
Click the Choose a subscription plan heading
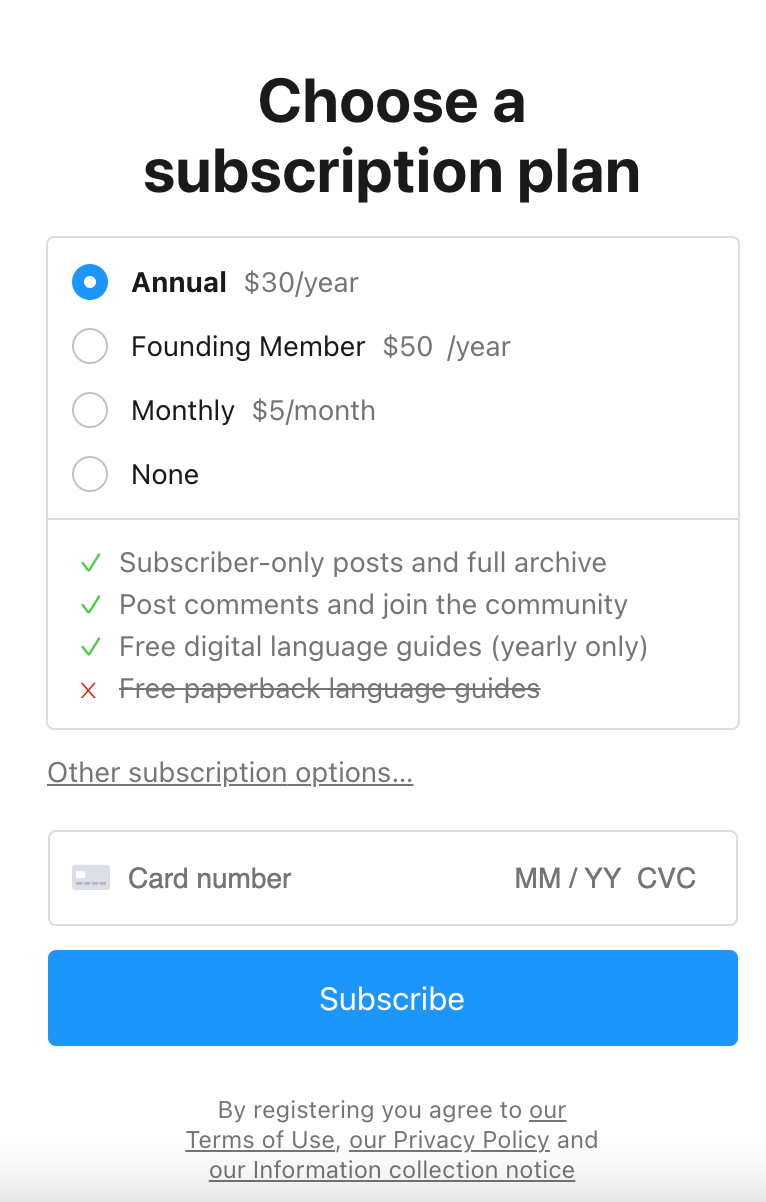(392, 136)
